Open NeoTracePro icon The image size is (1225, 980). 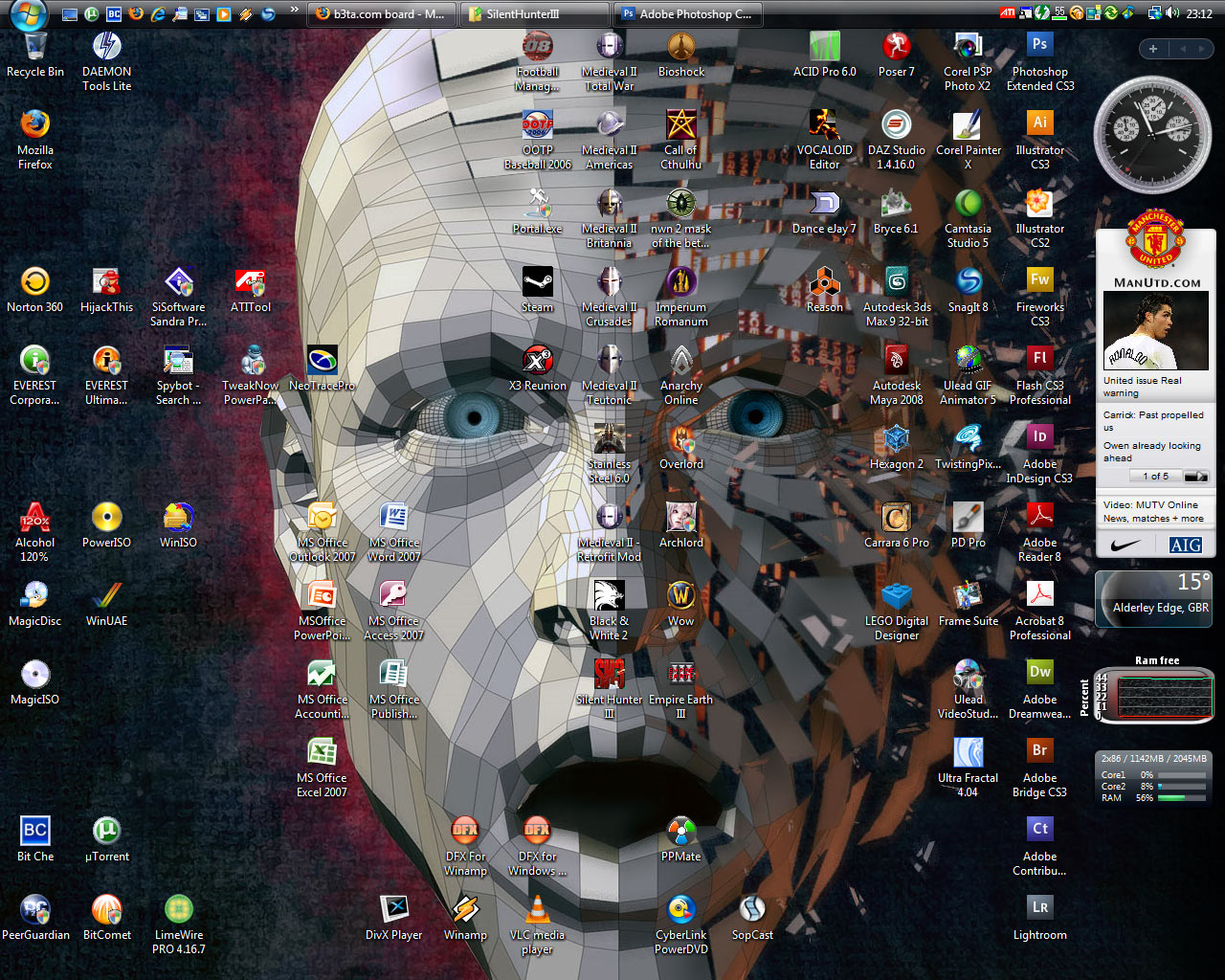click(x=322, y=368)
